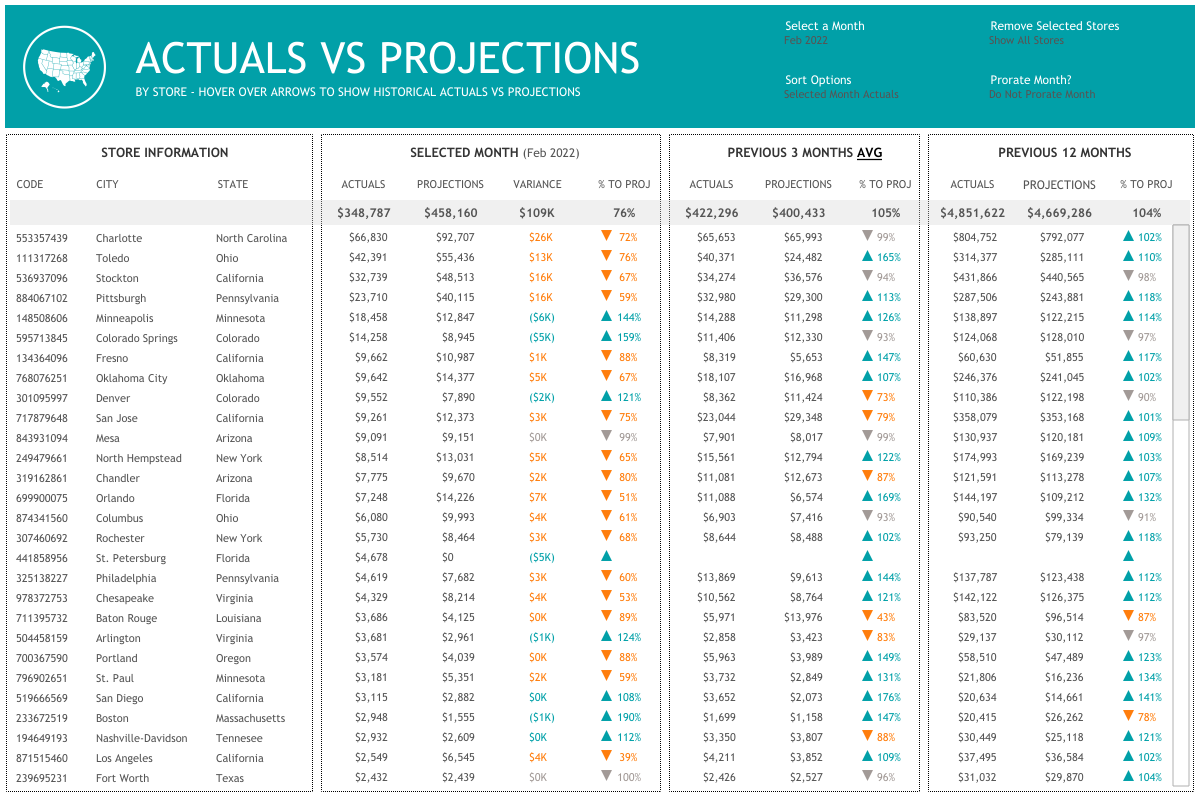Click Mesa's gray down arrow beside 99% in Selected Month
The image size is (1199, 799).
606,436
